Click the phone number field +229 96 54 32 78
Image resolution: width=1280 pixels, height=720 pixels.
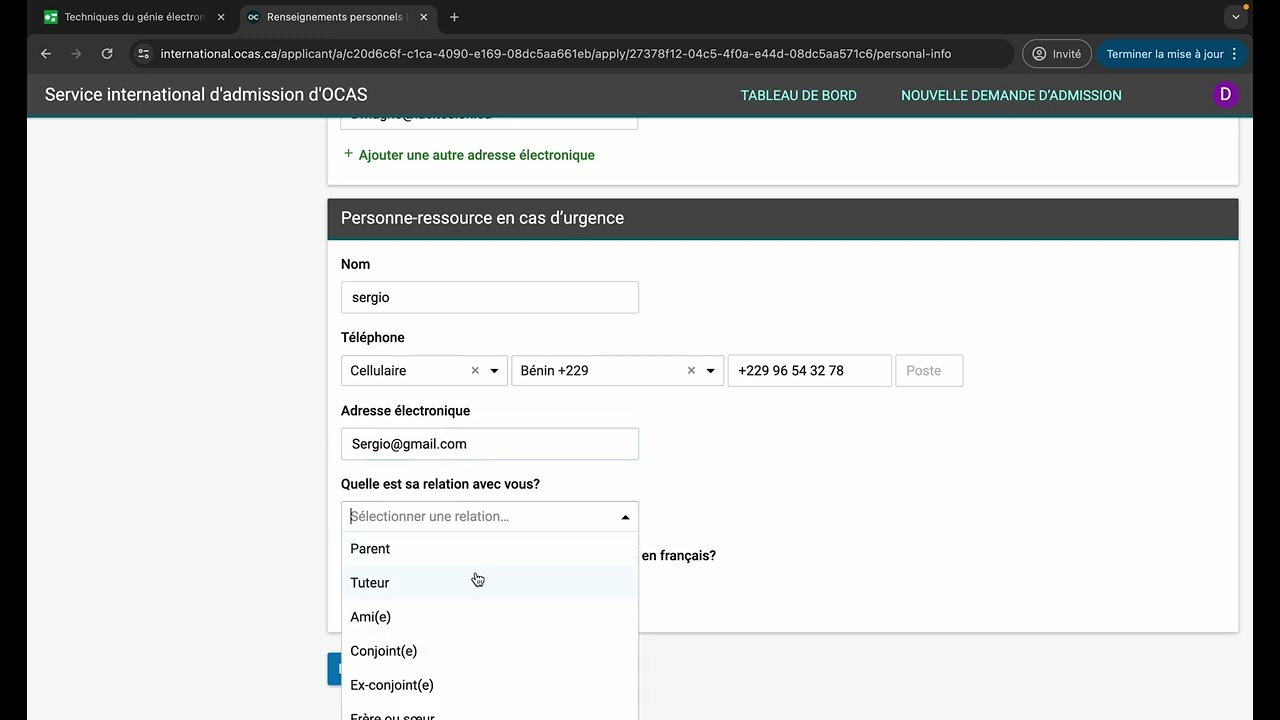pos(809,371)
